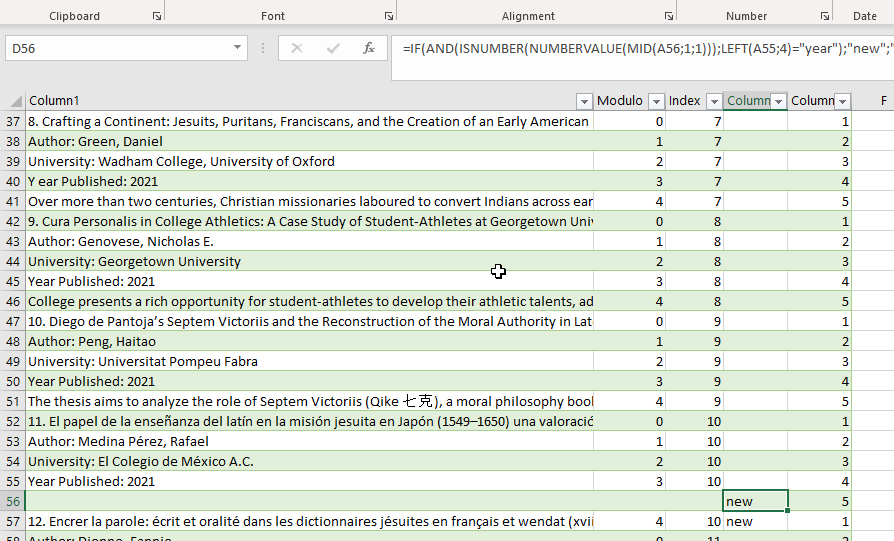The image size is (894, 541).
Task: Select the column F header
Action: click(883, 101)
